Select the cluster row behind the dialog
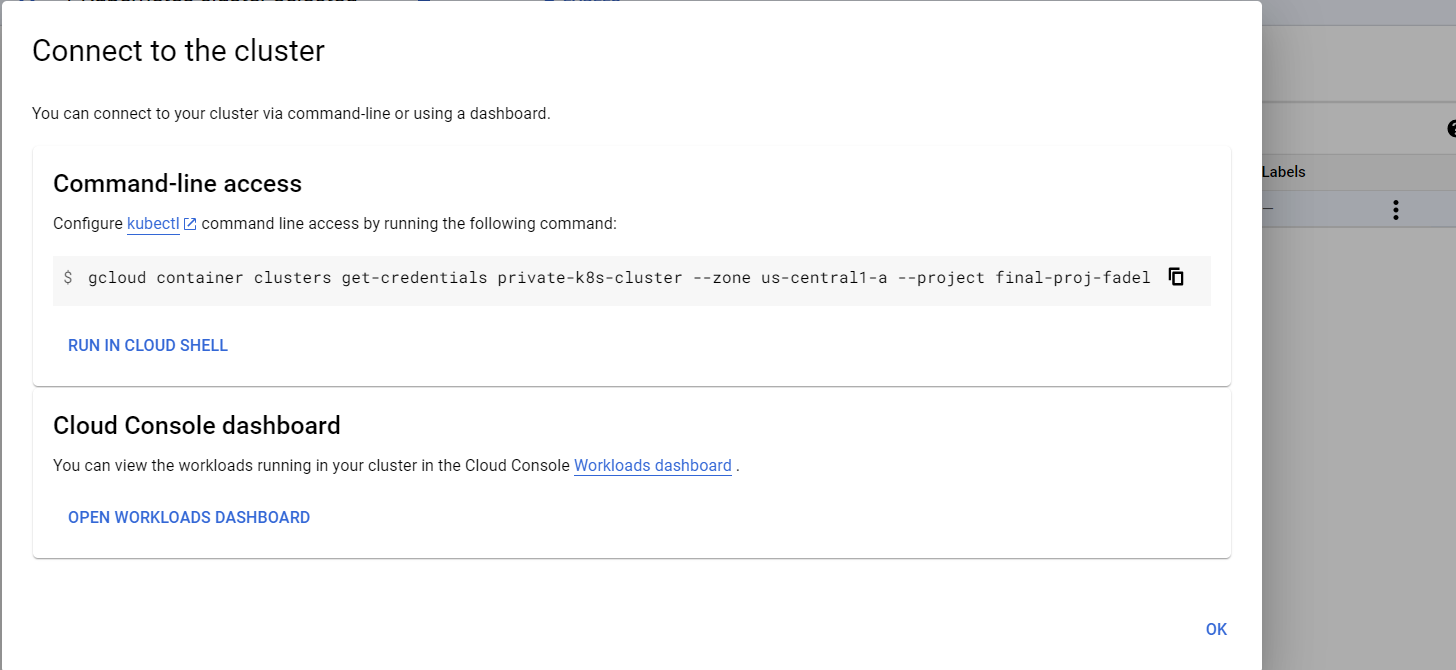This screenshot has height=670, width=1456. [1330, 209]
